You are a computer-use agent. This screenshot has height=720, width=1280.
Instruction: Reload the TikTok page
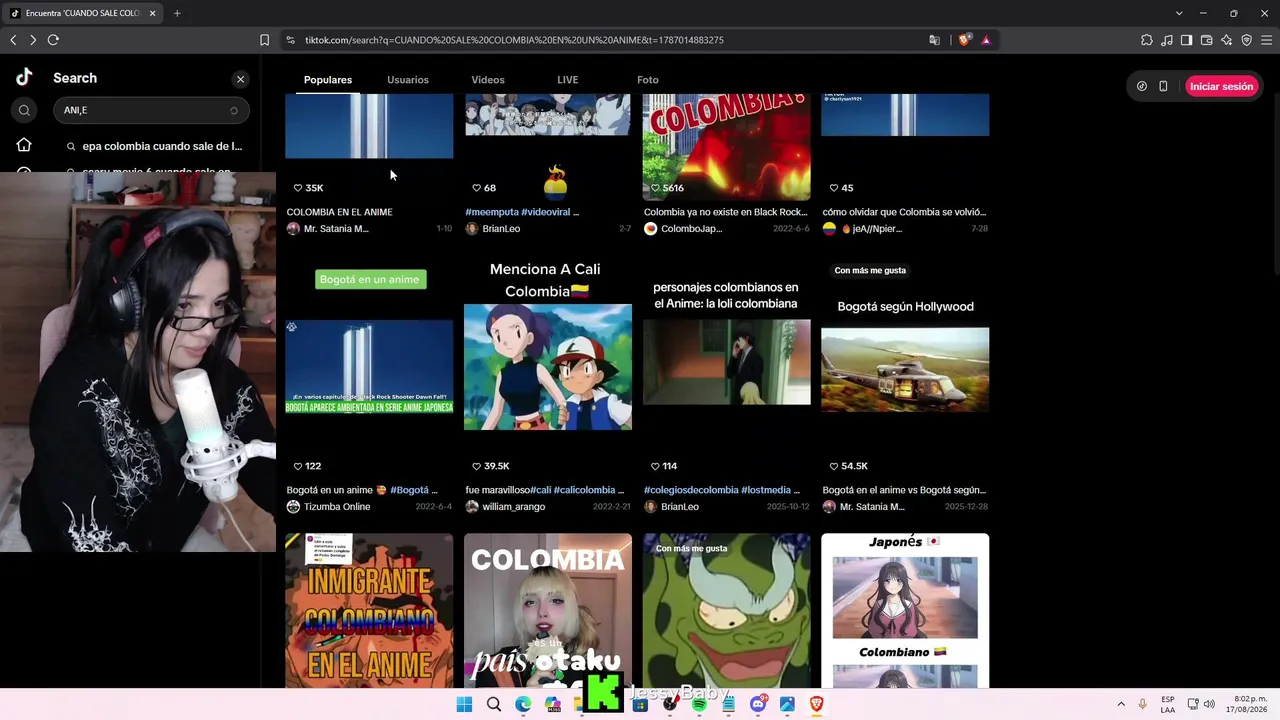(53, 40)
